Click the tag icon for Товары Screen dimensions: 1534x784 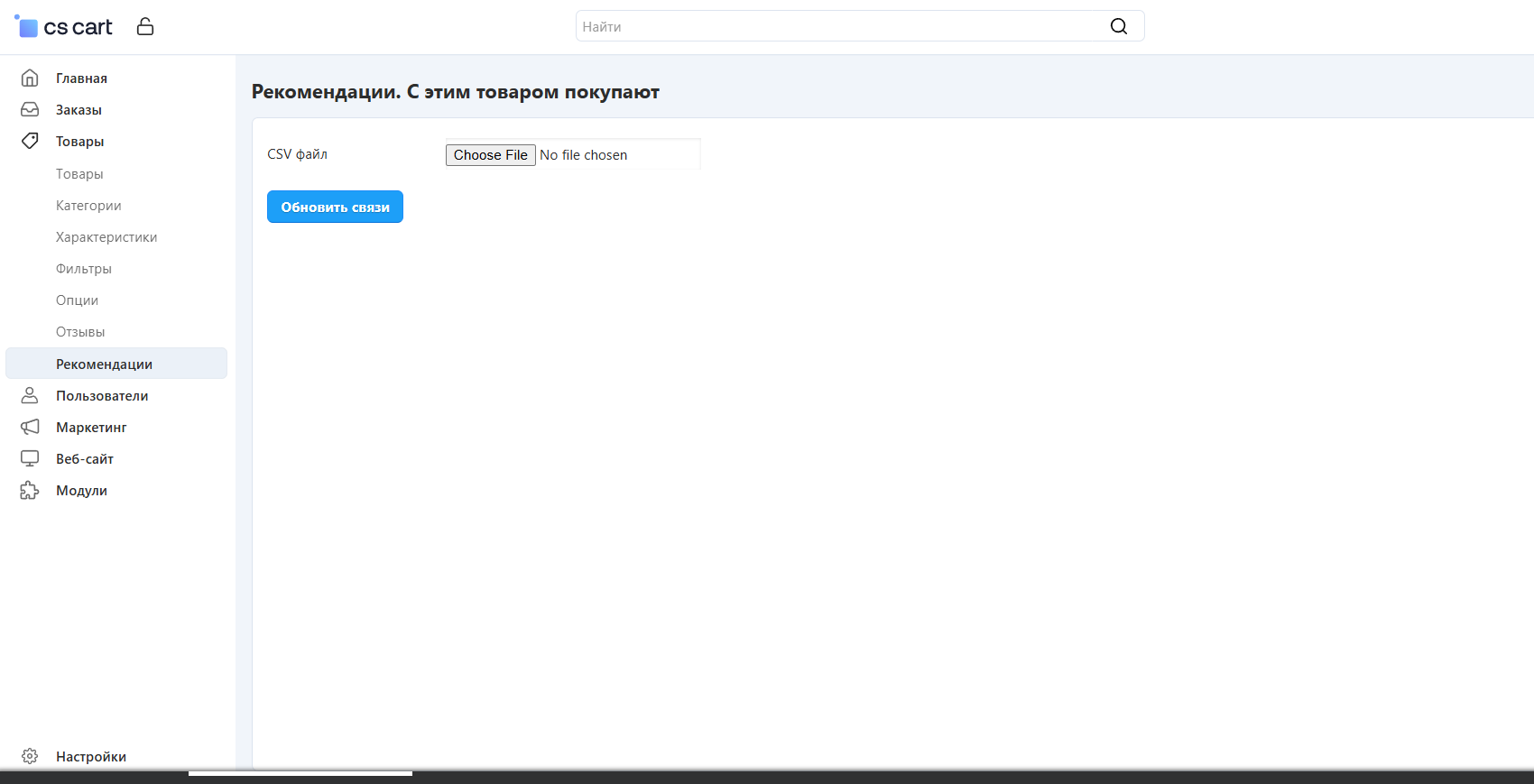click(30, 141)
